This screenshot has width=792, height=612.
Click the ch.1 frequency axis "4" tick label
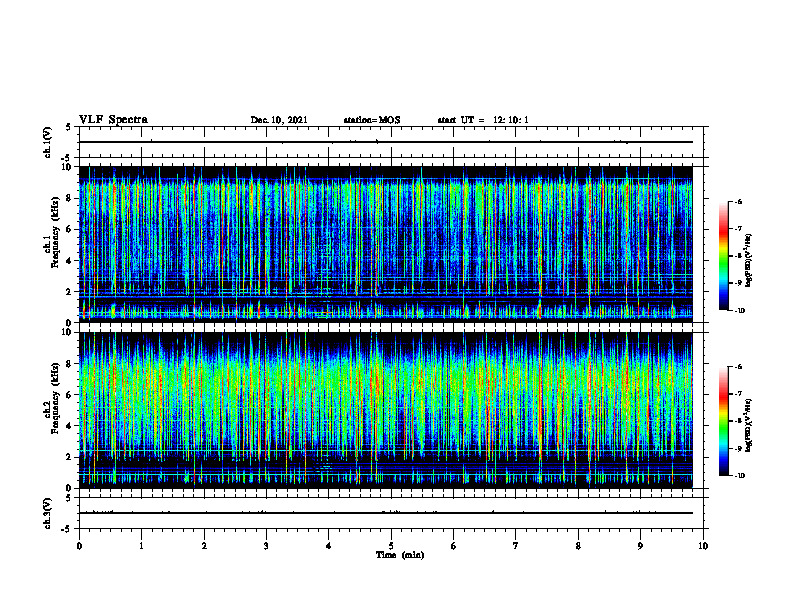(x=69, y=261)
